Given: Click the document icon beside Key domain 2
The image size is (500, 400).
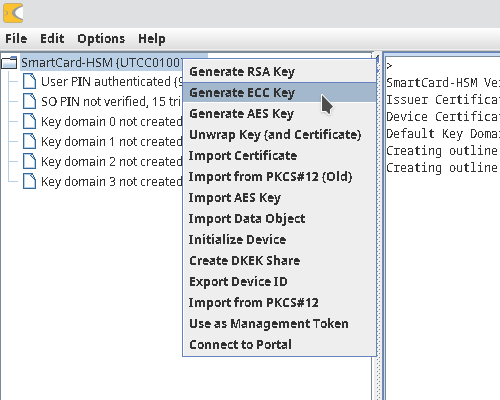Looking at the screenshot, I should pos(29,161).
